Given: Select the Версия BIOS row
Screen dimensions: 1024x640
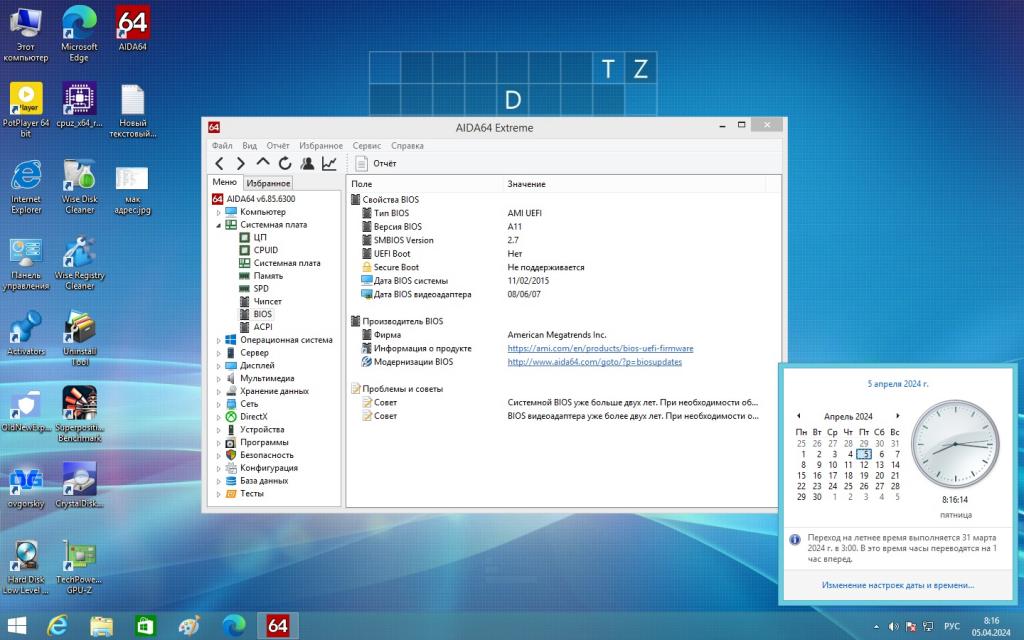Looking at the screenshot, I should (x=563, y=227).
